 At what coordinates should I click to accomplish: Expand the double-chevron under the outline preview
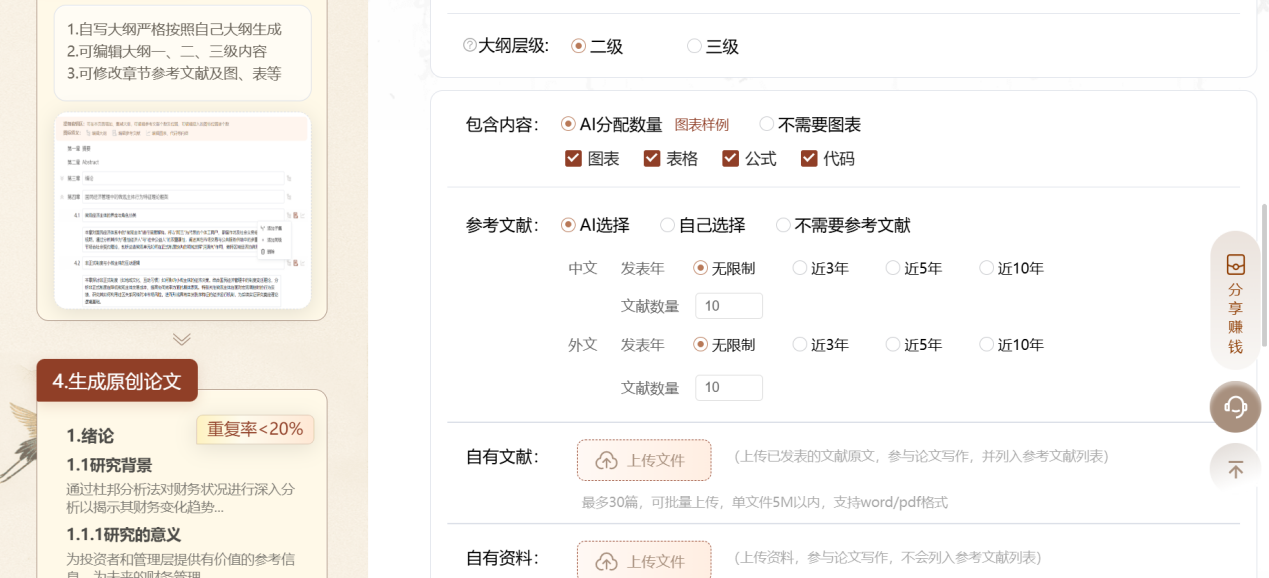(182, 339)
